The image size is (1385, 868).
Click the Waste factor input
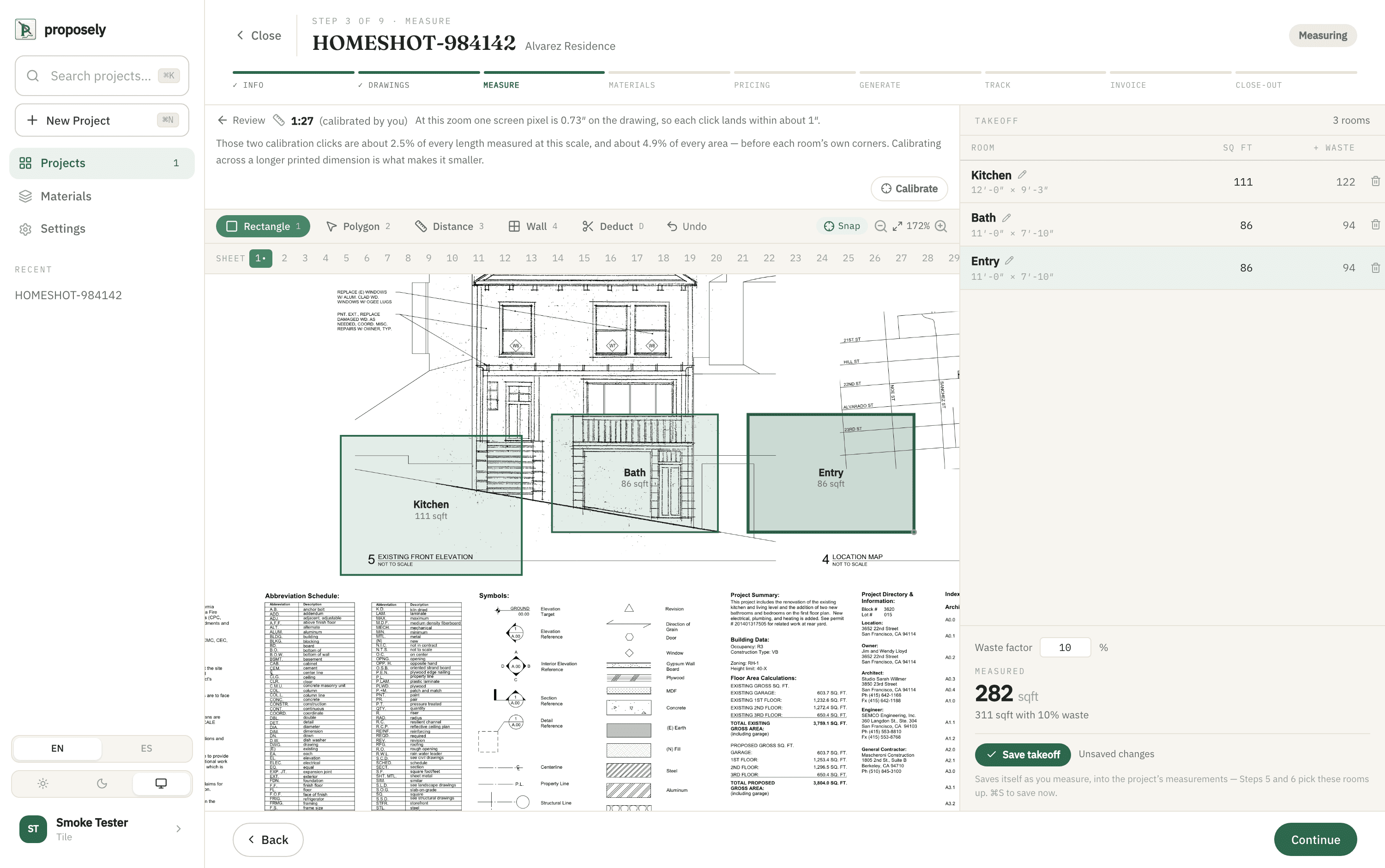point(1065,647)
